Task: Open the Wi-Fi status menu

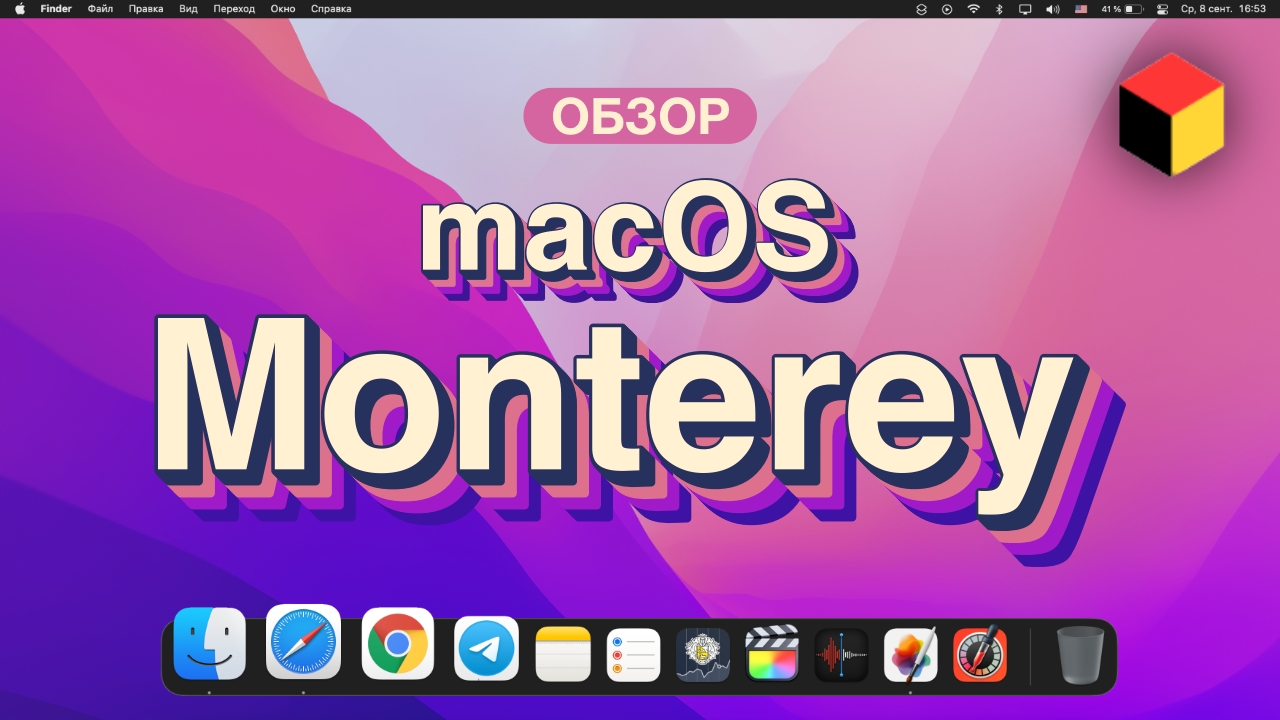Action: pyautogui.click(x=973, y=9)
